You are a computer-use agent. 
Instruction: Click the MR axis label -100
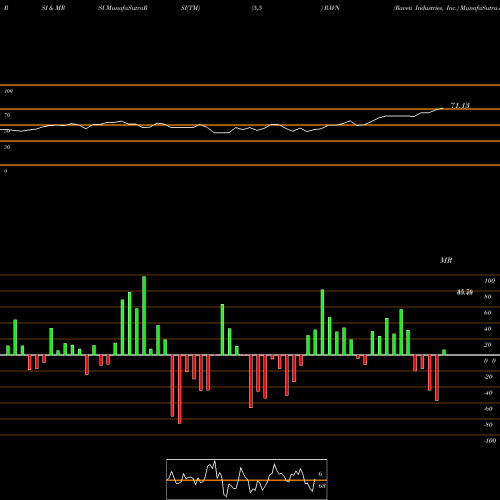(x=490, y=441)
